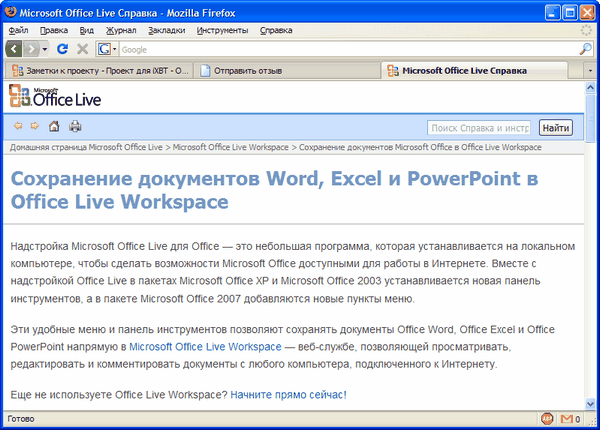Click the vertical scrollbar thumb
The width and height of the screenshot is (600, 430).
coord(590,118)
